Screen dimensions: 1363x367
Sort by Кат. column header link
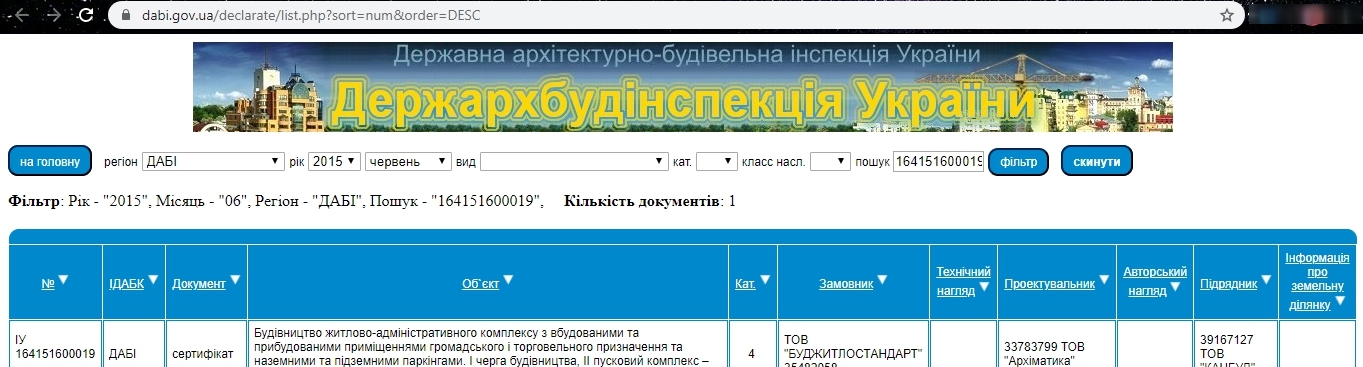point(745,283)
